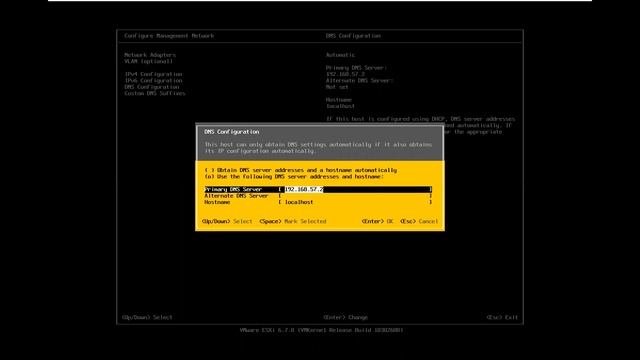This screenshot has width=640, height=360.
Task: Click the 'Primary DNS Server' label in dialog
Action: [x=233, y=189]
